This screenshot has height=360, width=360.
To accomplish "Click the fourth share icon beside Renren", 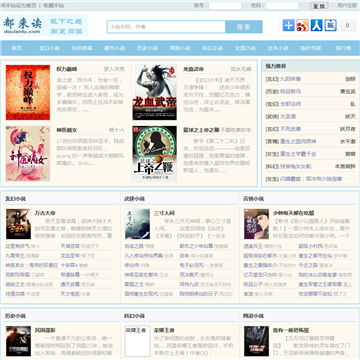I will (330, 25).
